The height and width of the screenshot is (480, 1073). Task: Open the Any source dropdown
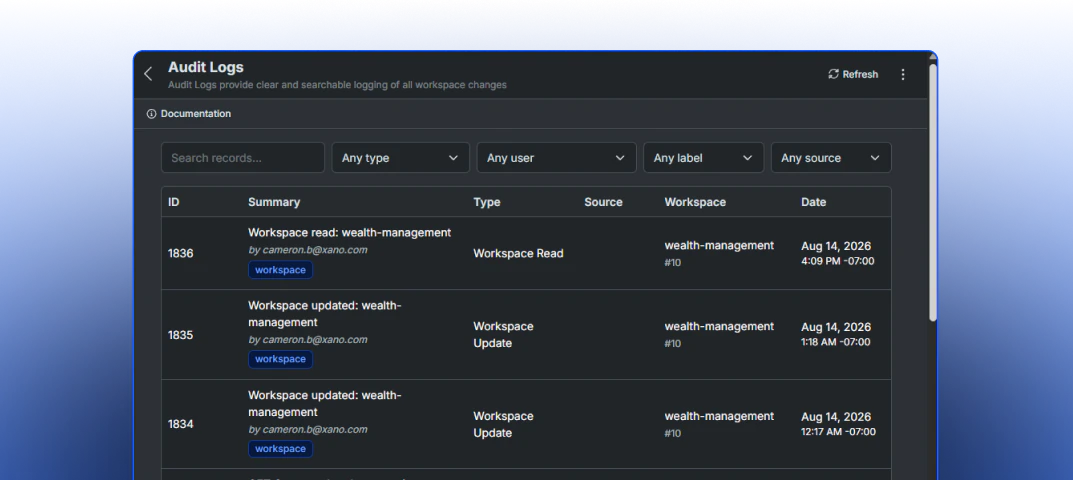click(831, 157)
